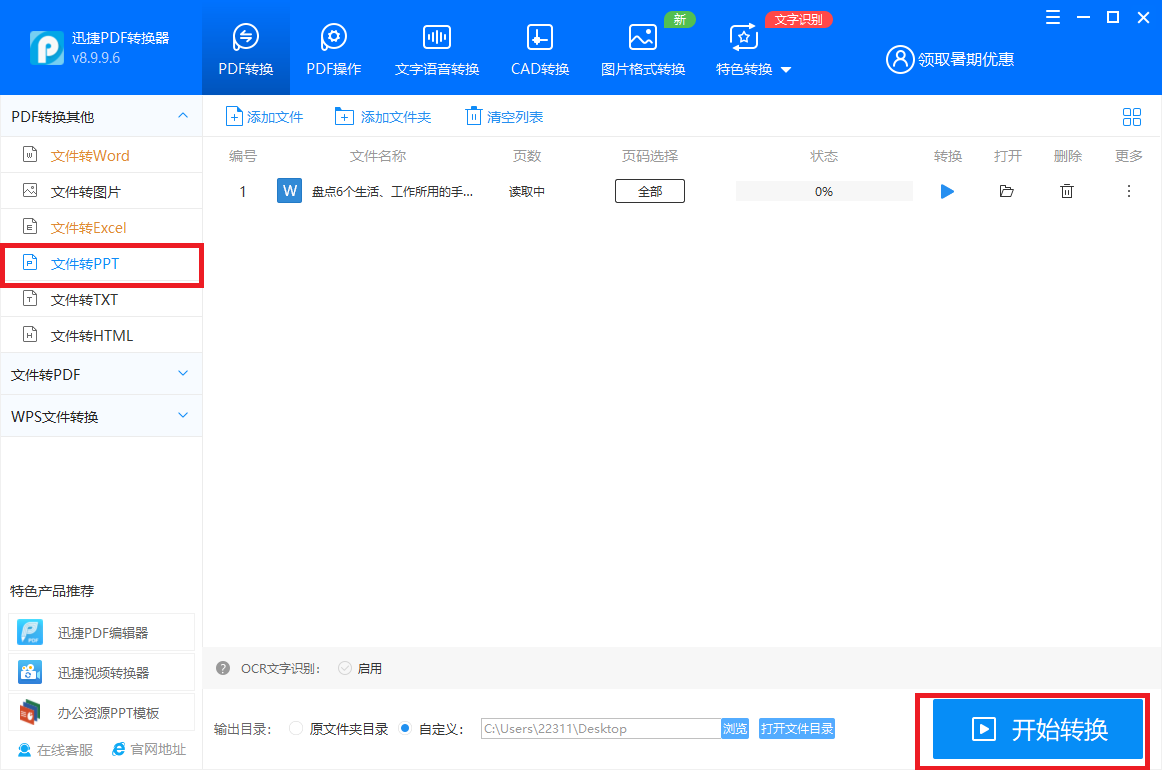1162x770 pixels.
Task: Click the 文件名称 column header
Action: click(x=378, y=156)
